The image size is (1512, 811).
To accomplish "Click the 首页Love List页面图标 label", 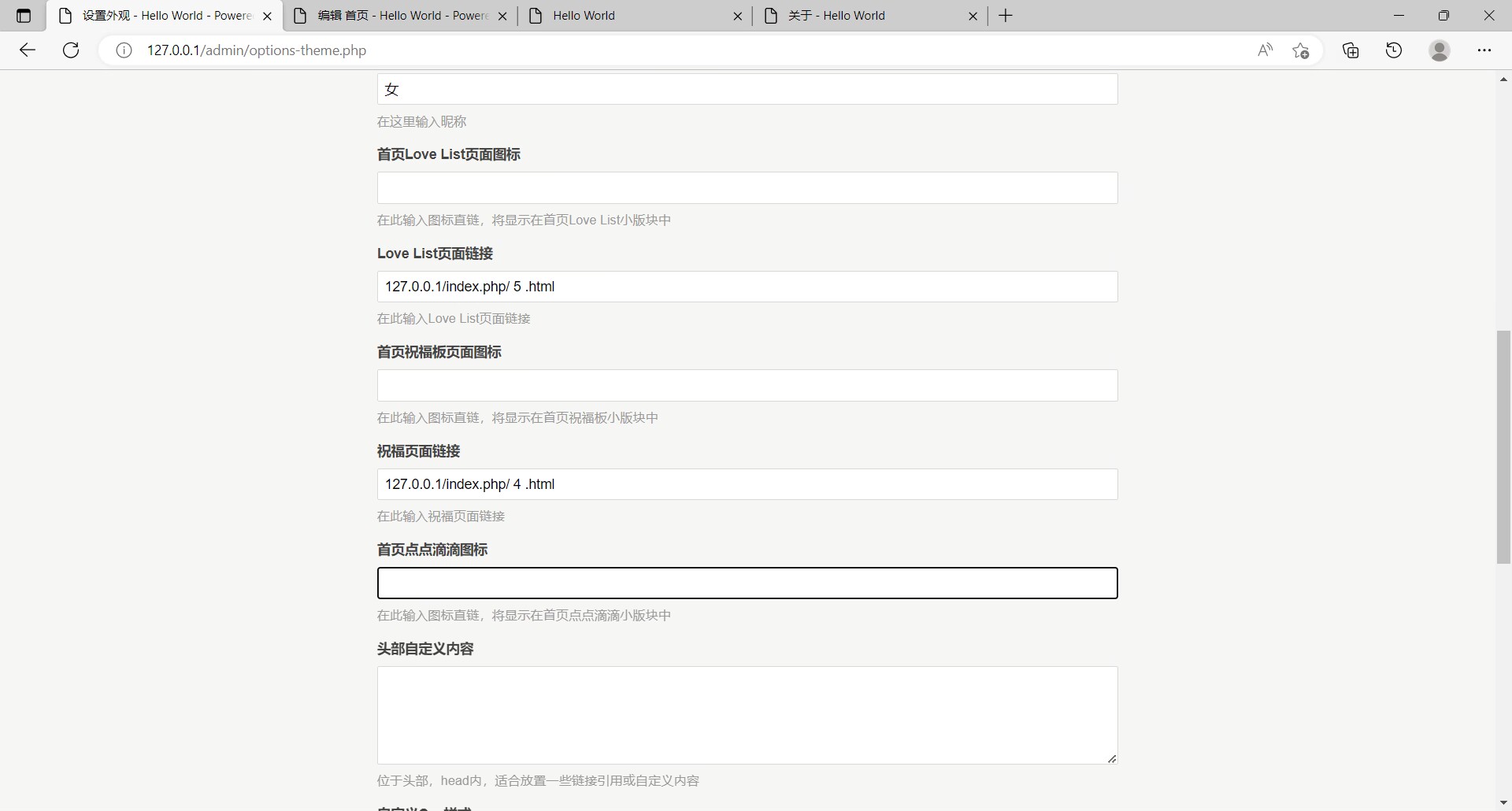I will 449,154.
